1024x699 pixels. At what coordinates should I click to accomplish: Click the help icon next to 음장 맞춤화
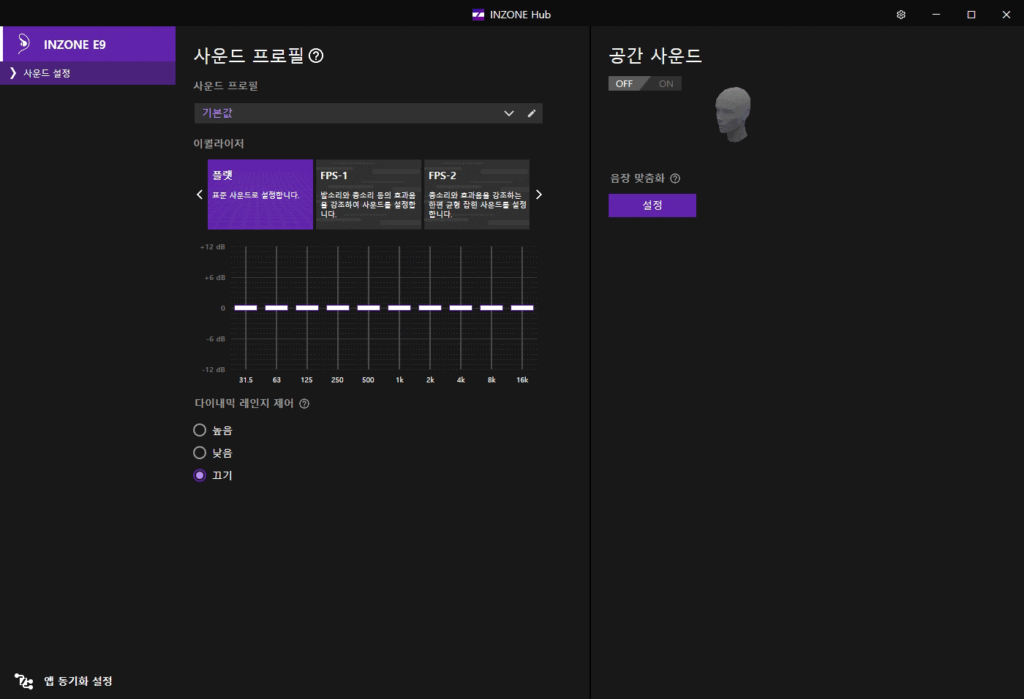(675, 179)
